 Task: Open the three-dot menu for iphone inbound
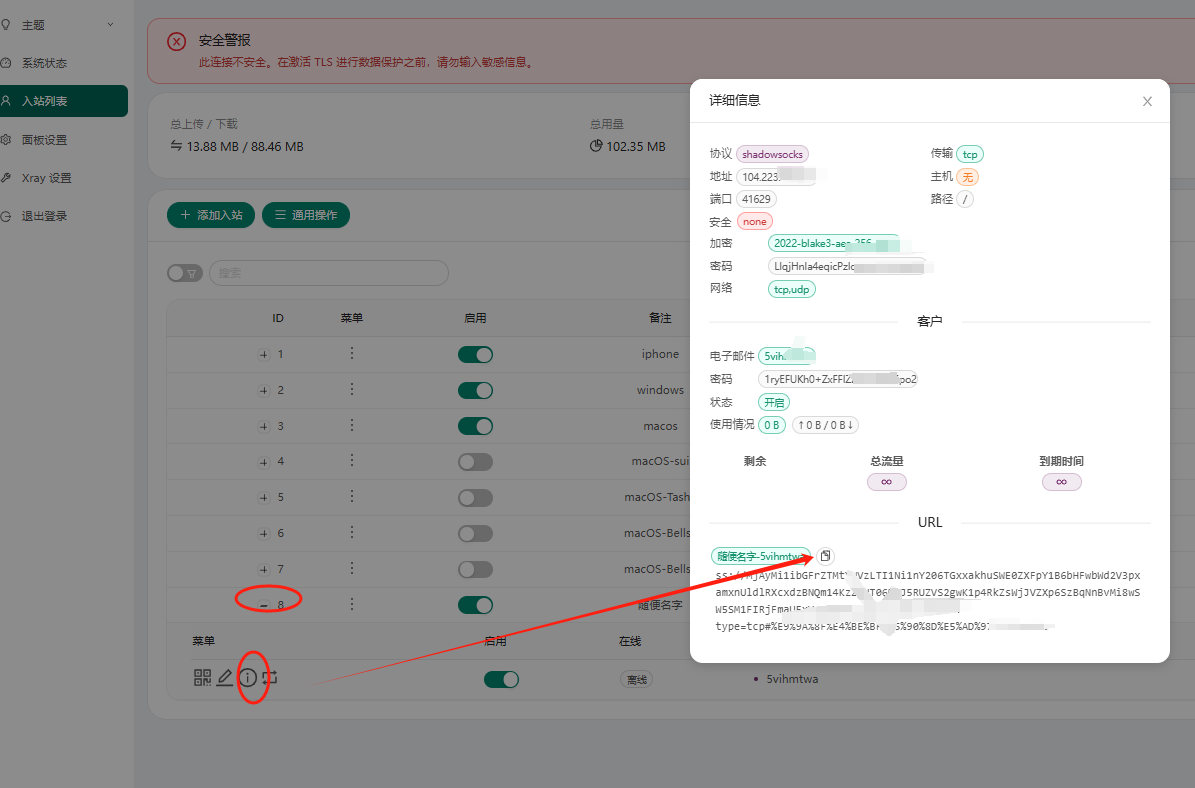click(351, 354)
